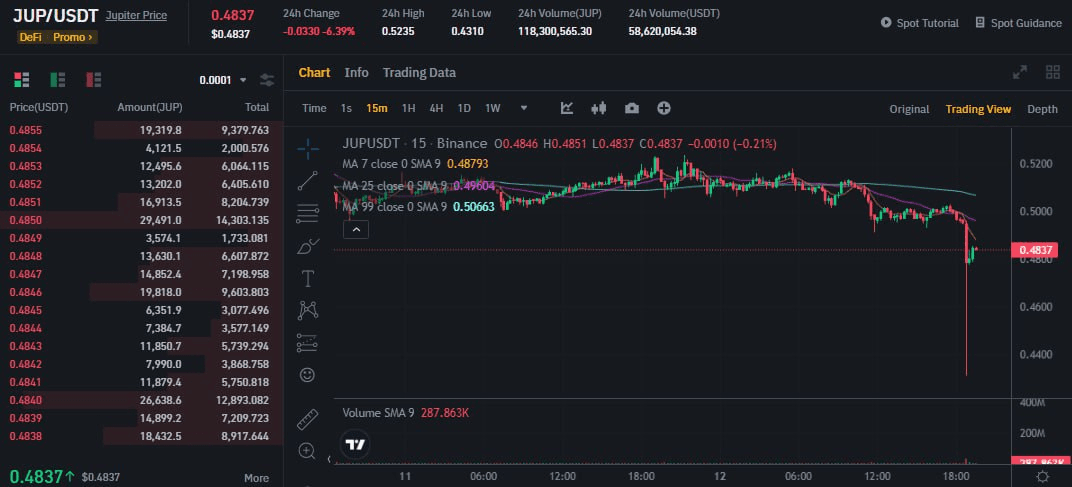This screenshot has height=487, width=1072.
Task: Show both bids and asks order book view
Action: click(22, 79)
